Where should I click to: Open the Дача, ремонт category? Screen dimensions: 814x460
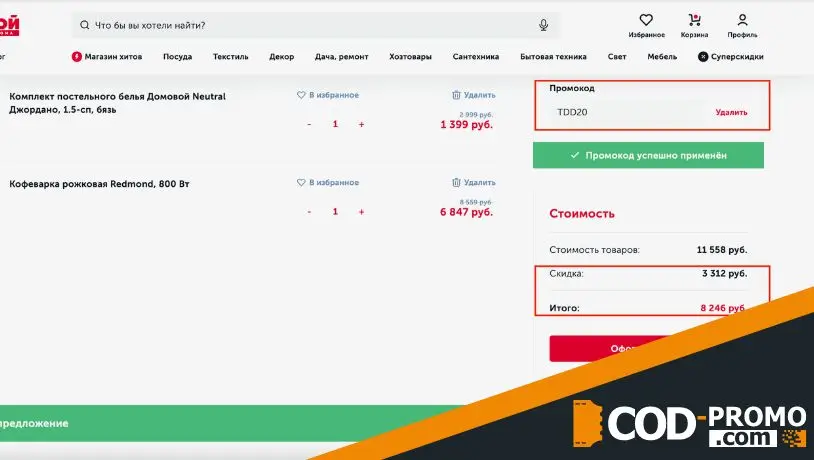click(342, 57)
